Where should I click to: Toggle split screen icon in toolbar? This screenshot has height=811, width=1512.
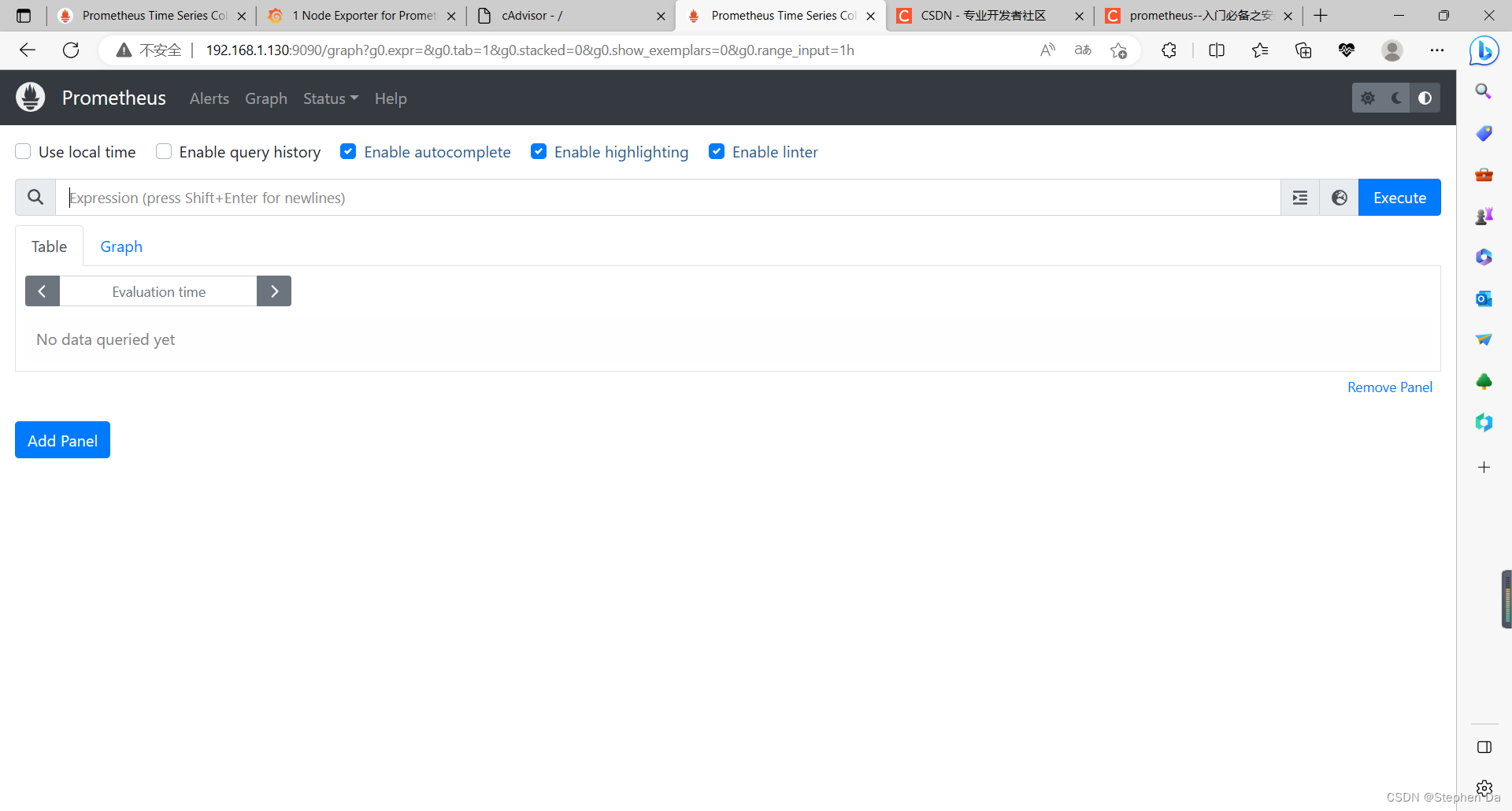[x=1217, y=50]
